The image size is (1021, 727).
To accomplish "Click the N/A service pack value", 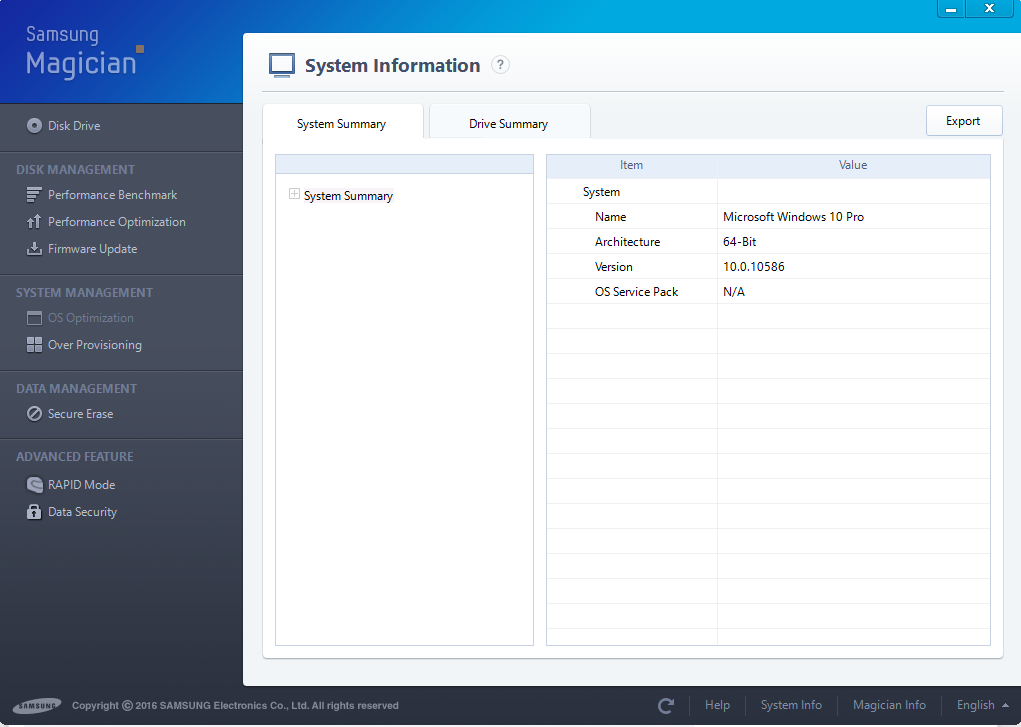I will [734, 292].
